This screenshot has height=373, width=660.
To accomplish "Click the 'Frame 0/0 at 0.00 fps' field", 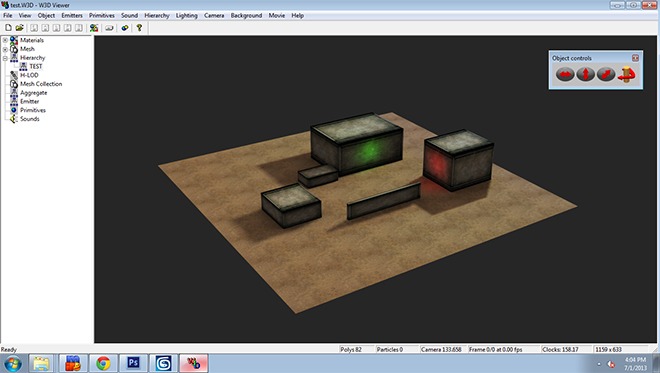I will [x=503, y=349].
